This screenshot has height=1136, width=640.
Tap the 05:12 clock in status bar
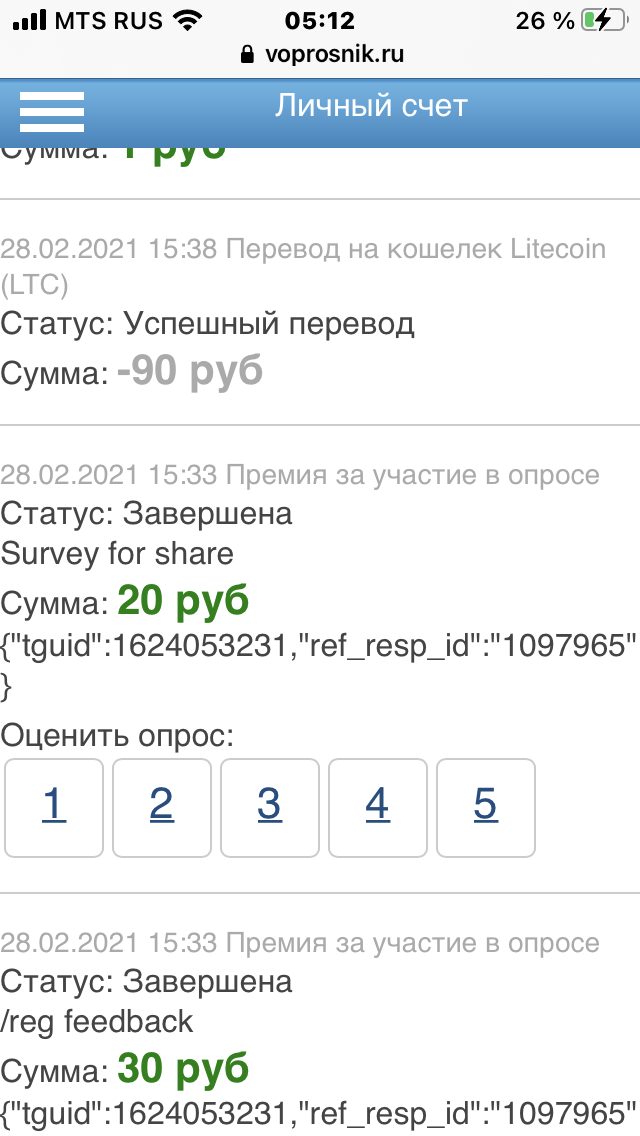point(320,20)
